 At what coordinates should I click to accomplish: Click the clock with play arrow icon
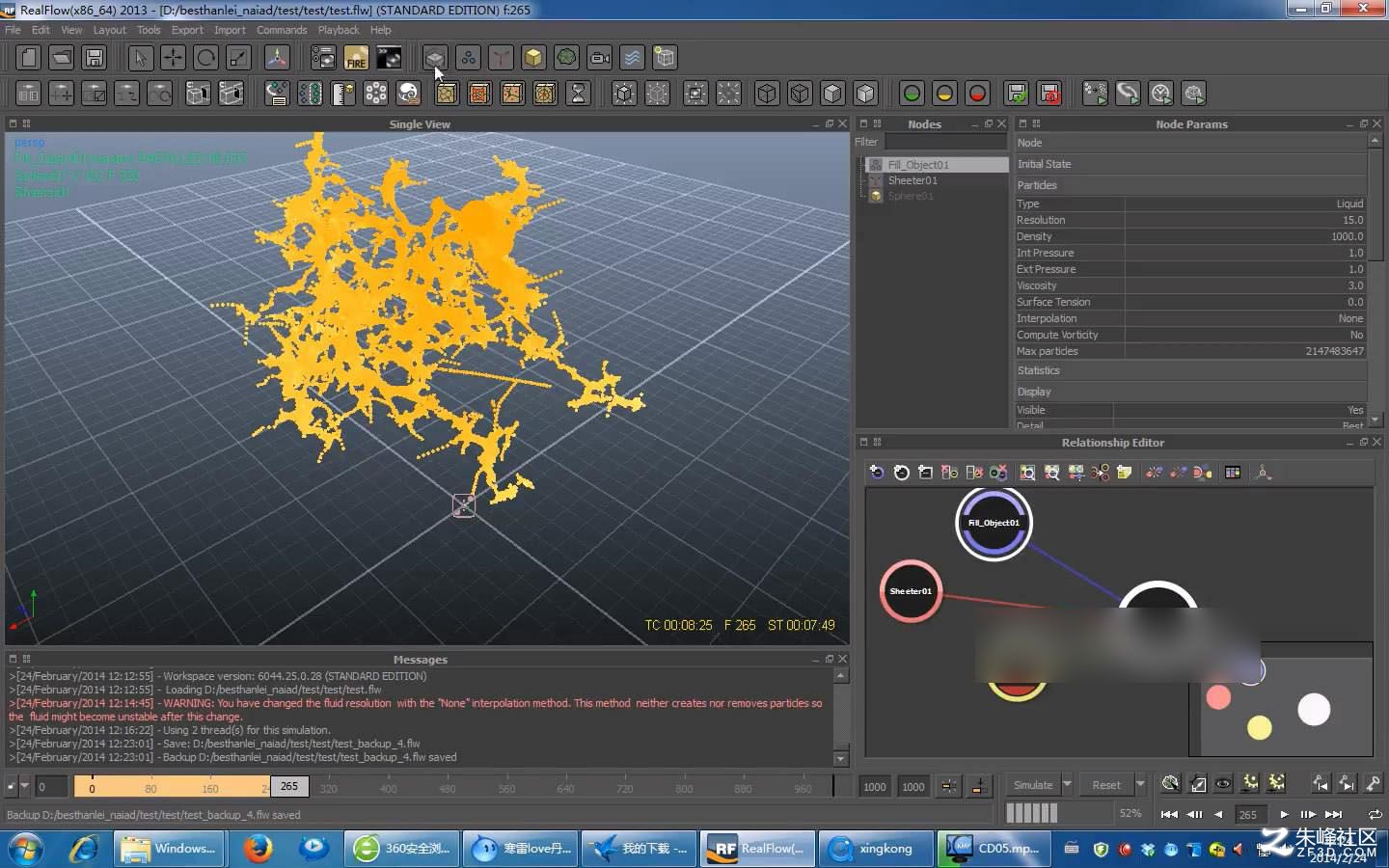[1160, 94]
